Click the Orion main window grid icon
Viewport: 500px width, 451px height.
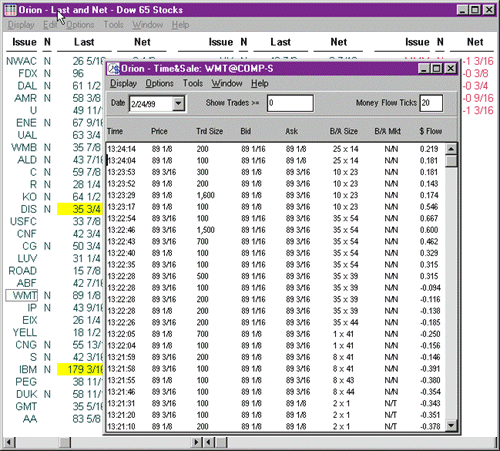(x=10, y=10)
